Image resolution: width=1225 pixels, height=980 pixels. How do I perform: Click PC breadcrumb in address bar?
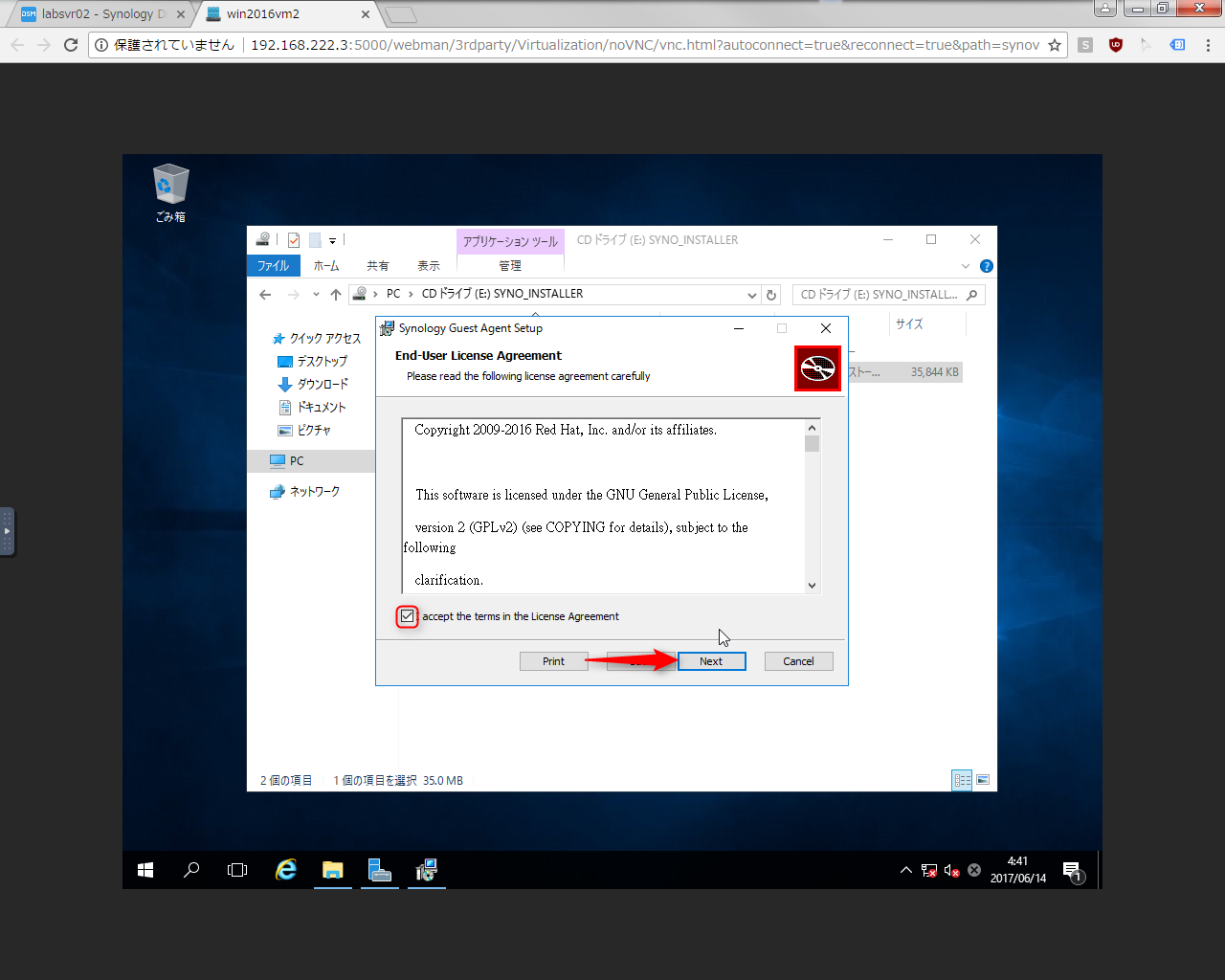point(393,294)
